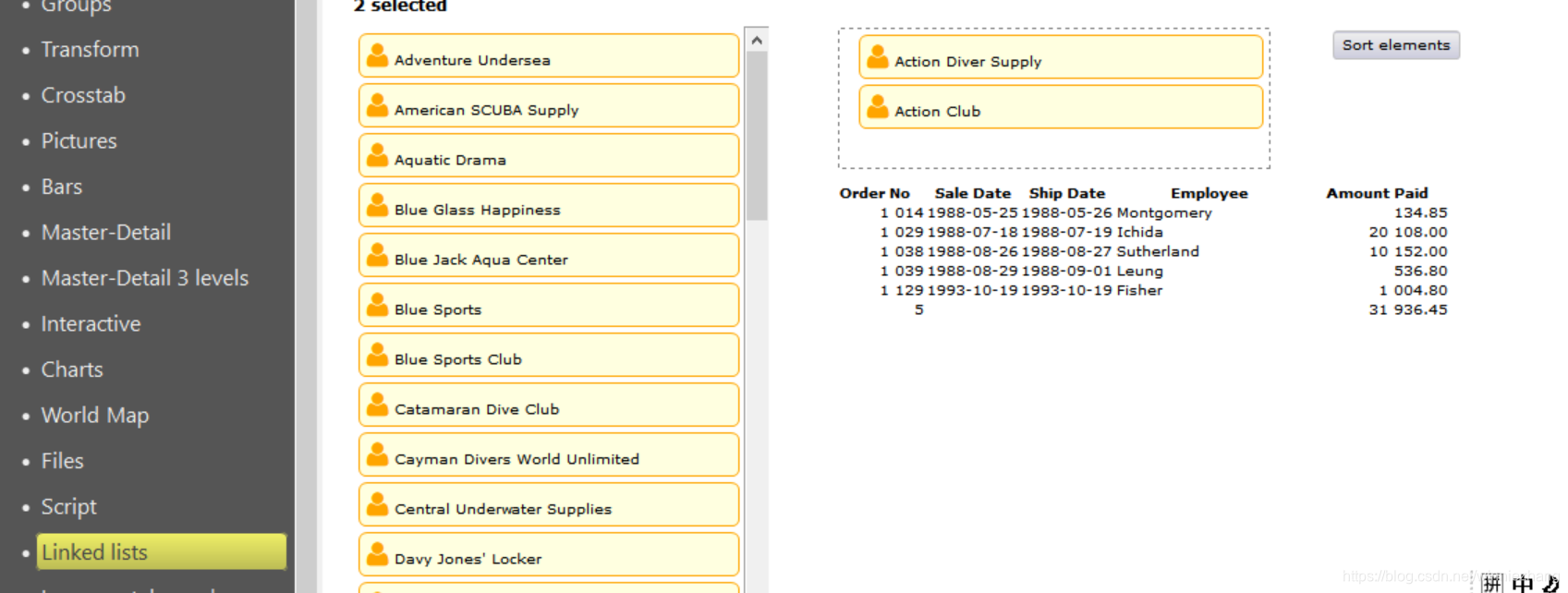Click the Employee column header
The image size is (1568, 593).
click(1209, 193)
